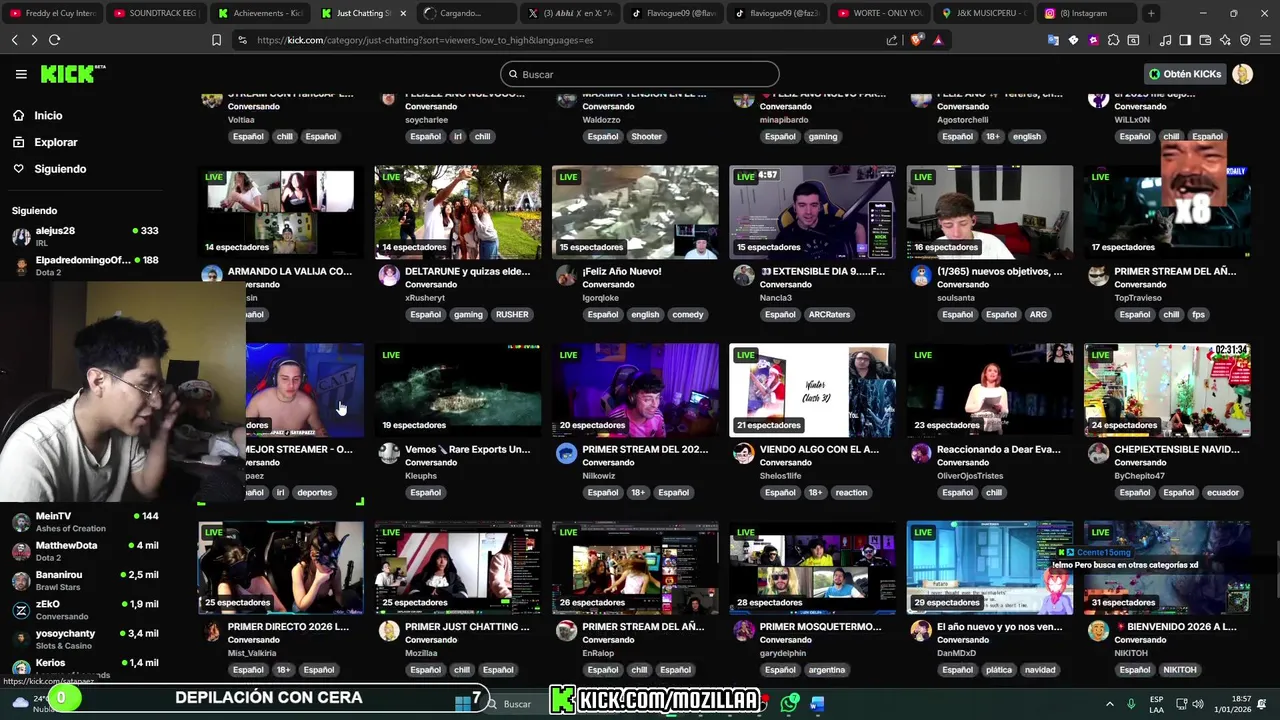The image size is (1280, 720).
Task: Open the PRIMER MOSQUETERMO... stream title
Action: [x=820, y=627]
